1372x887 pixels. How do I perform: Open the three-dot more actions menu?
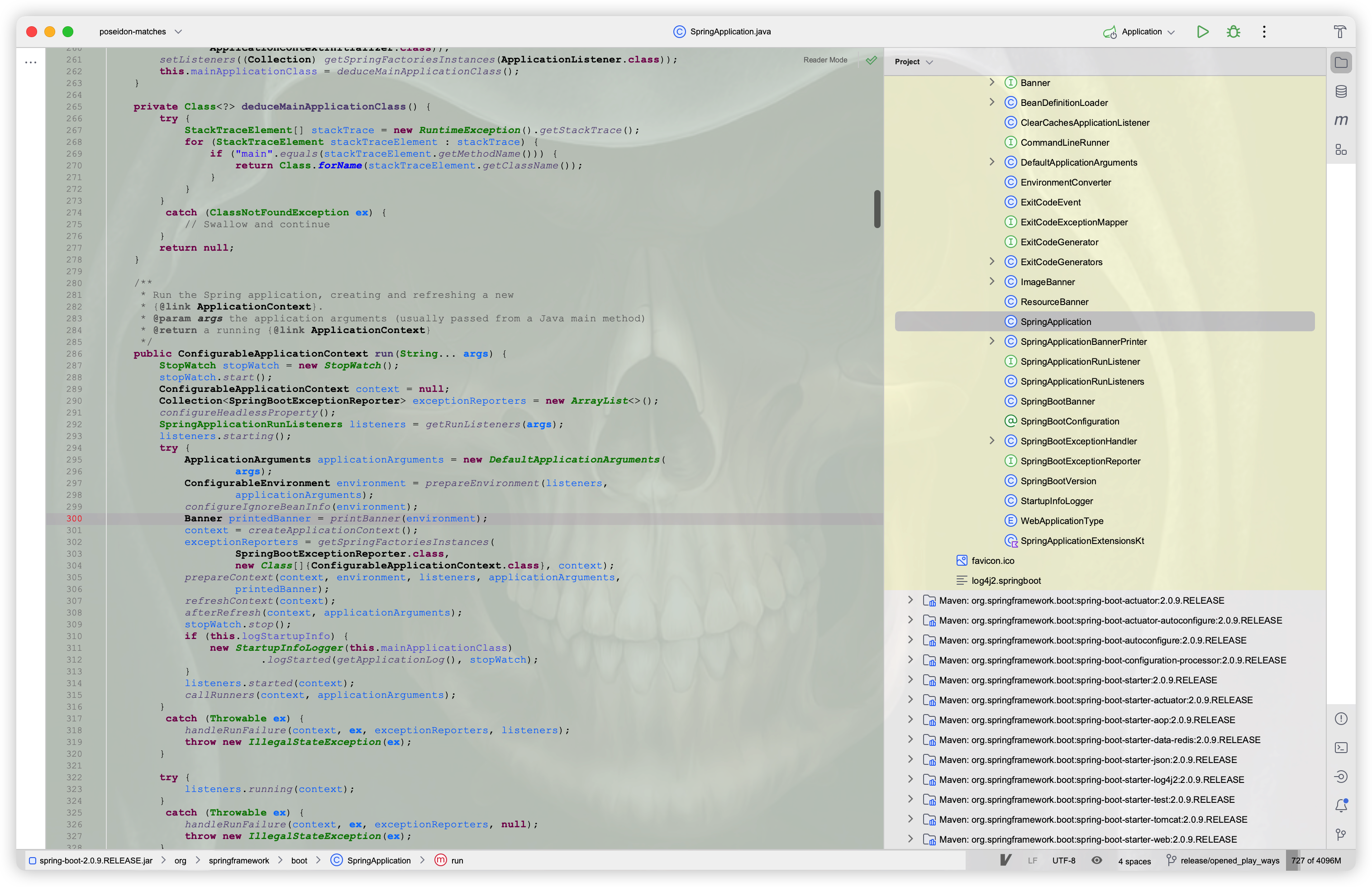point(1264,32)
